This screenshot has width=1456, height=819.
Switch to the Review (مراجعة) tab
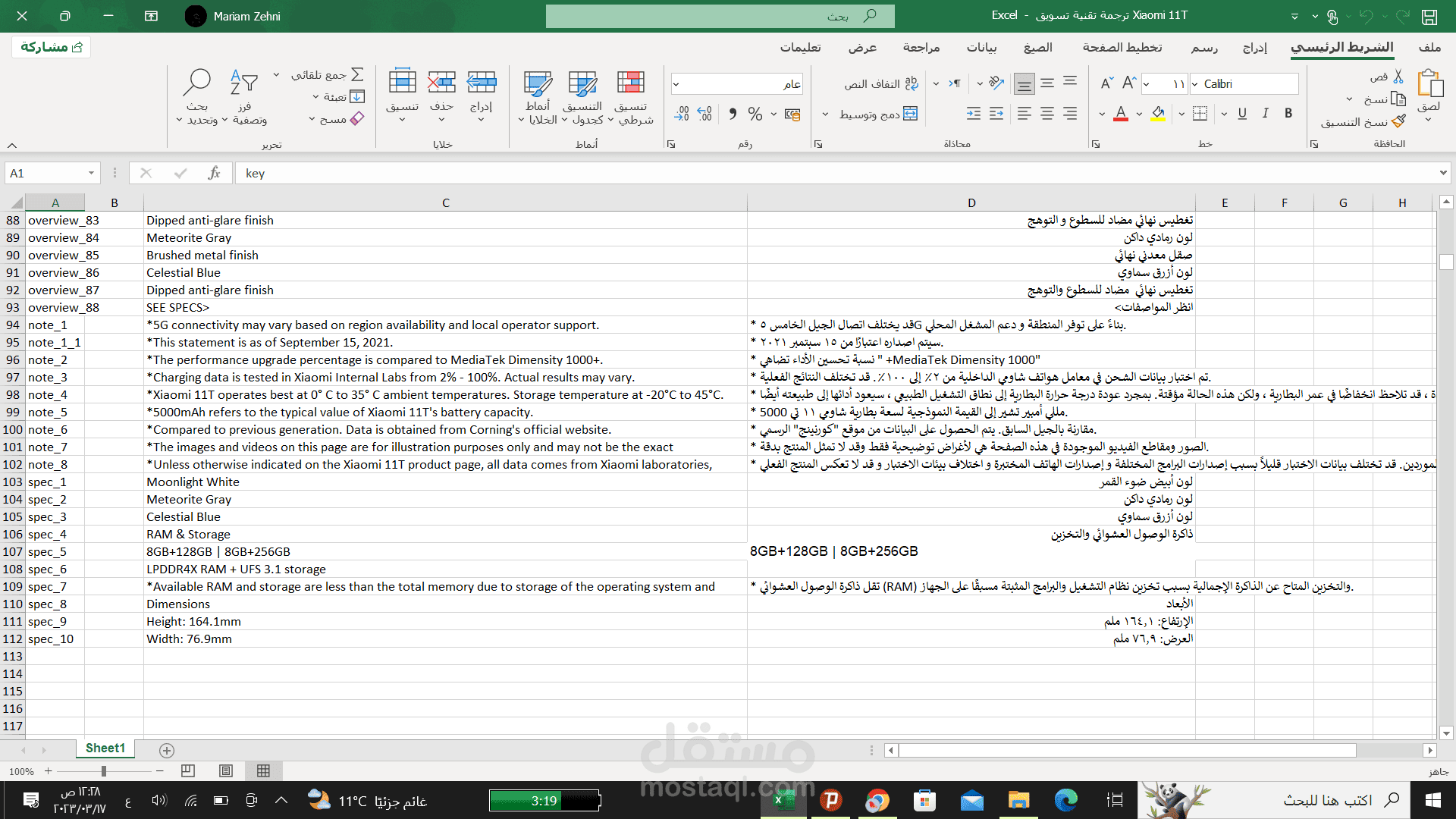(x=921, y=47)
